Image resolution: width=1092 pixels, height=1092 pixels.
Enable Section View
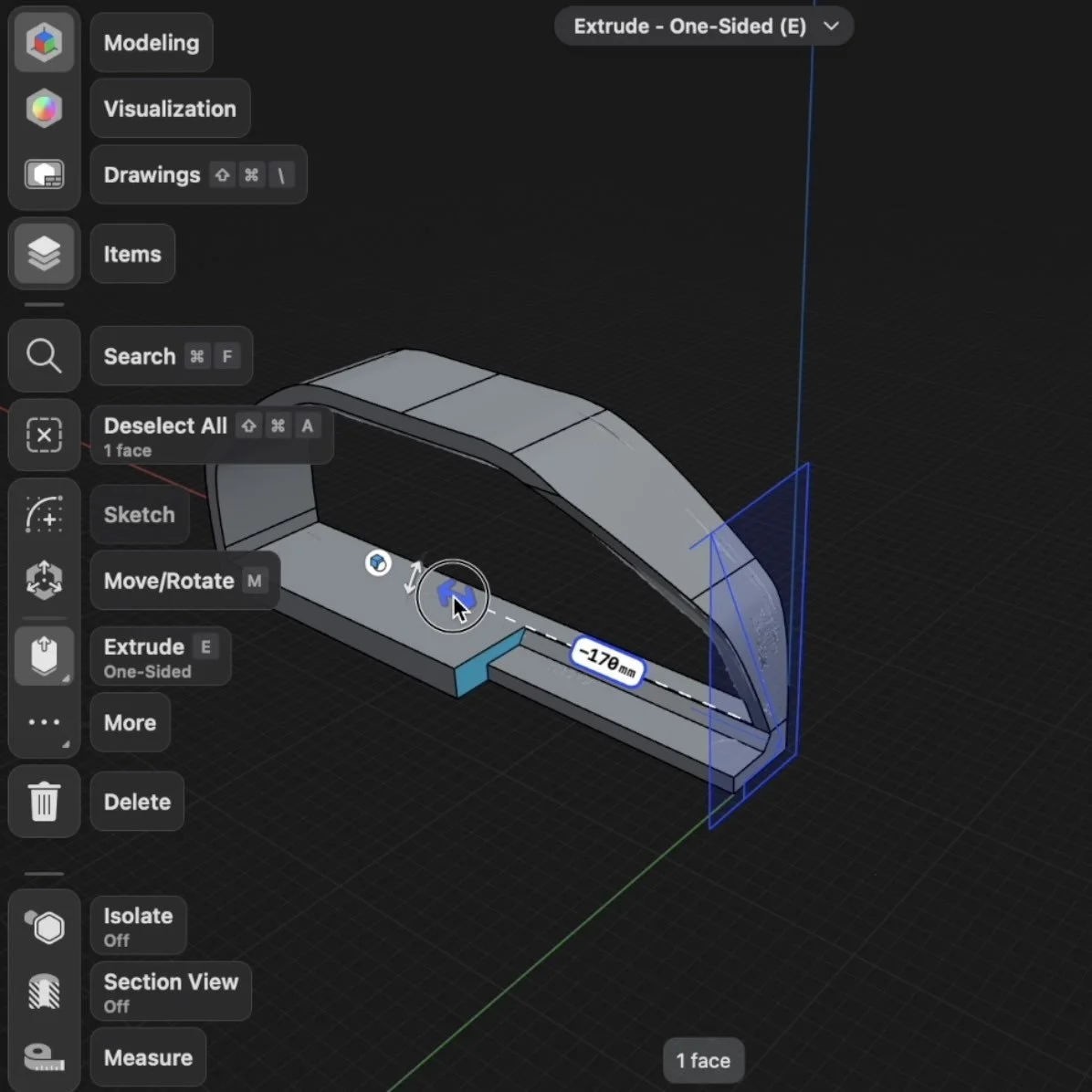point(44,992)
